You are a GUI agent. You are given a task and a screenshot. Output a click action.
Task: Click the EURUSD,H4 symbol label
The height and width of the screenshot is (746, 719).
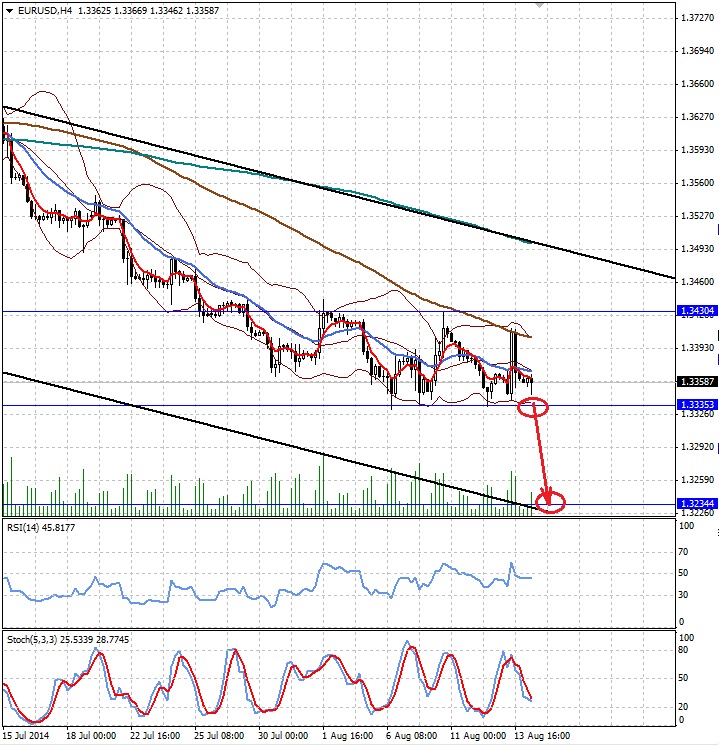point(45,10)
